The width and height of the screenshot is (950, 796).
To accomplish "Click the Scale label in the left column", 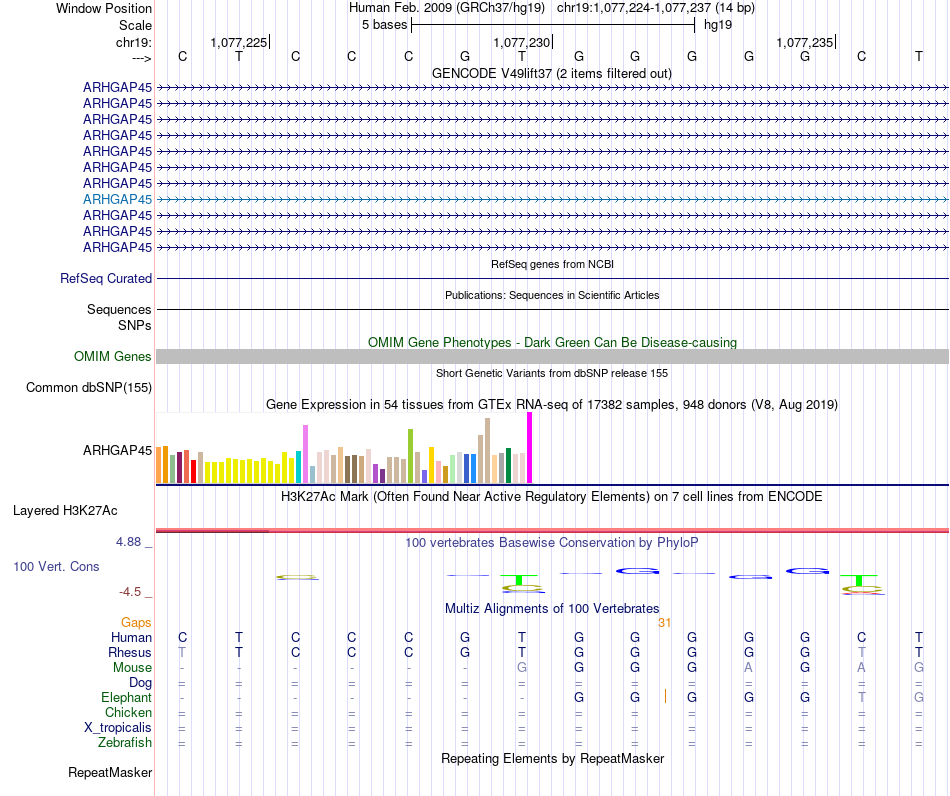I will (x=135, y=25).
